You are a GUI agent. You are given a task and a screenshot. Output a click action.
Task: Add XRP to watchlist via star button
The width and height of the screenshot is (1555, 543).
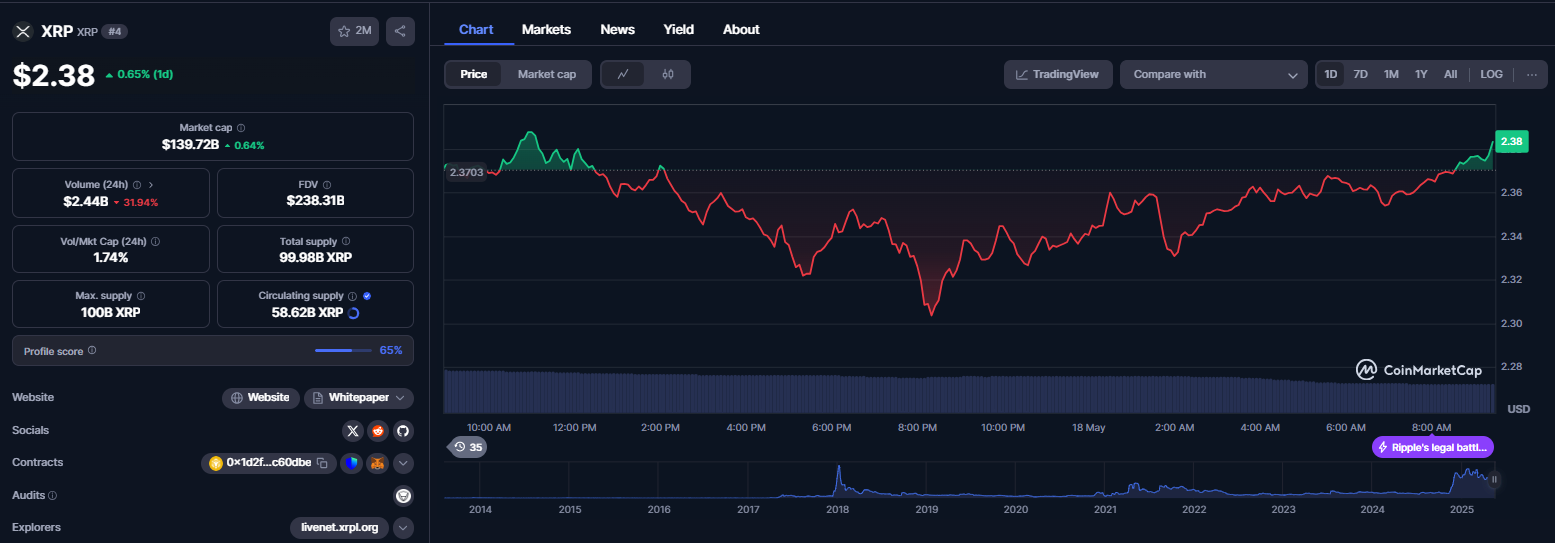(x=354, y=31)
